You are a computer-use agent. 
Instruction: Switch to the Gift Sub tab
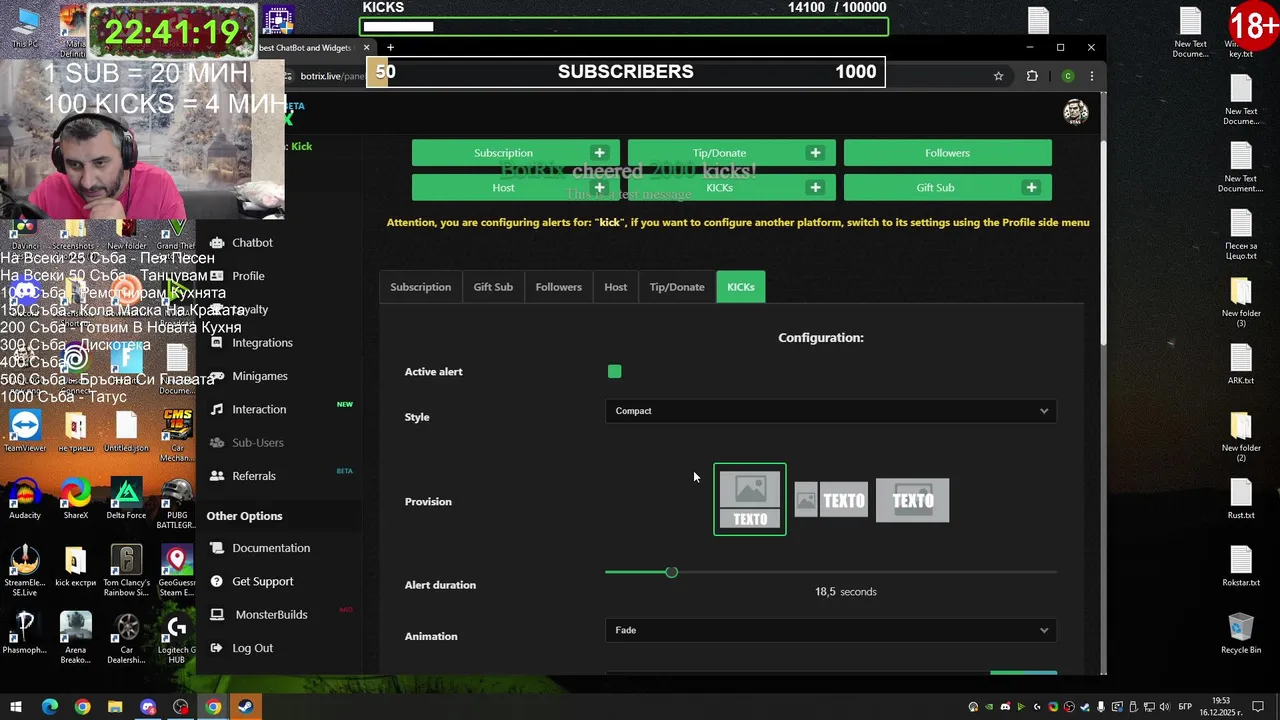pyautogui.click(x=493, y=287)
